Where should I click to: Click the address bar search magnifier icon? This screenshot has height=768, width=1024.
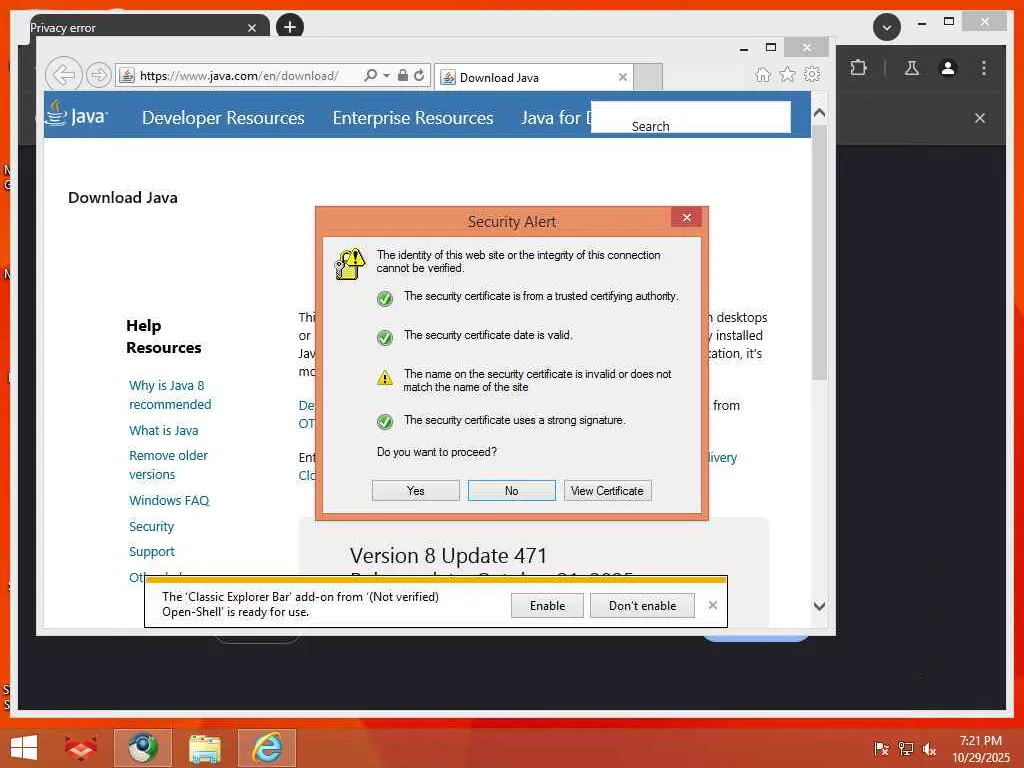(370, 75)
